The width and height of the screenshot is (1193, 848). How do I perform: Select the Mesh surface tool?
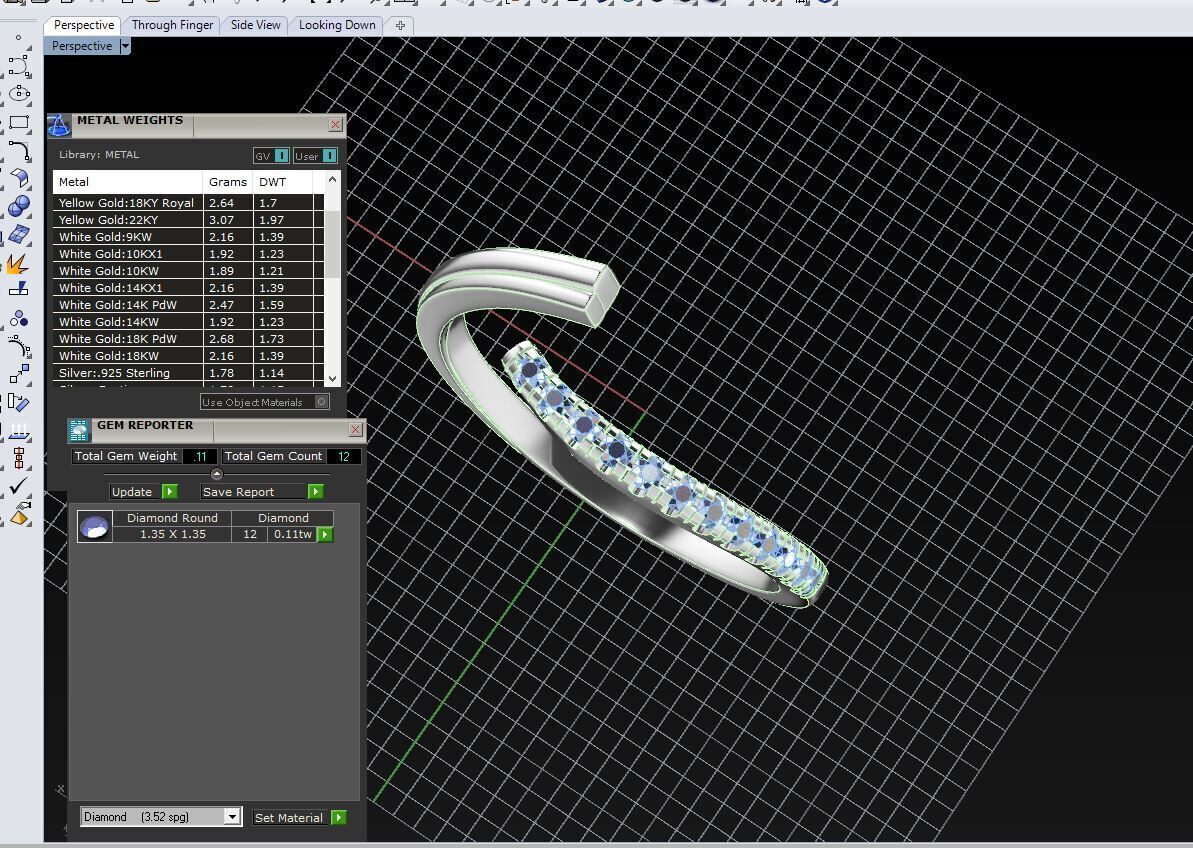(19, 234)
